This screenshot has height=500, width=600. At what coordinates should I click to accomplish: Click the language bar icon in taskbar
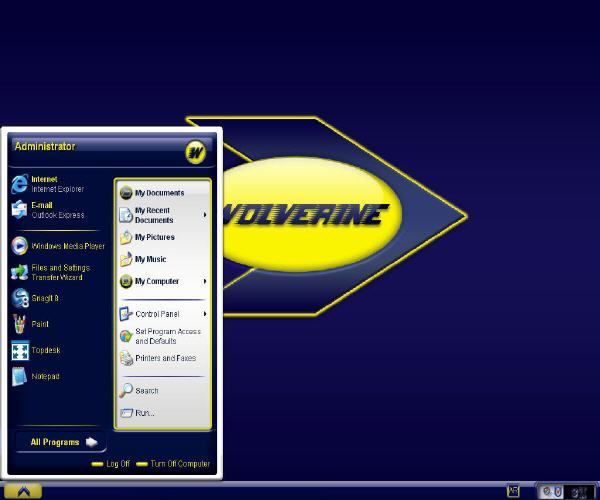point(513,491)
